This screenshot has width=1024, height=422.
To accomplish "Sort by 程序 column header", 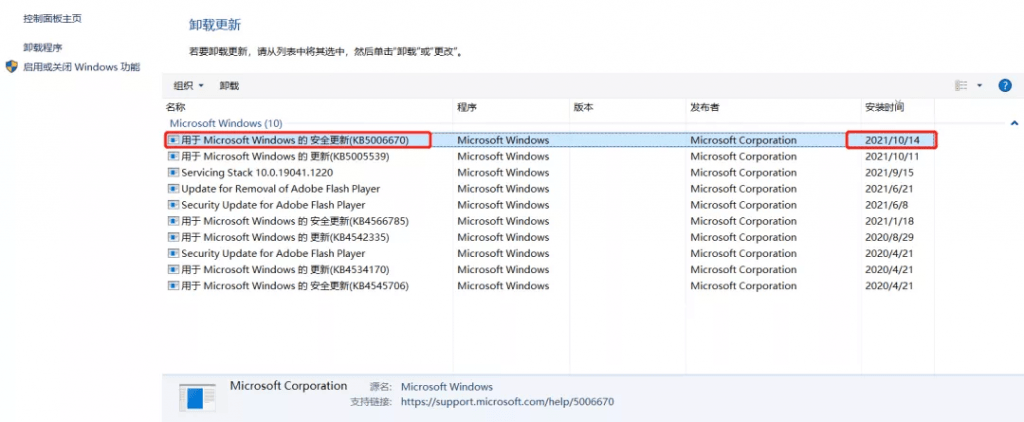I will click(x=468, y=107).
